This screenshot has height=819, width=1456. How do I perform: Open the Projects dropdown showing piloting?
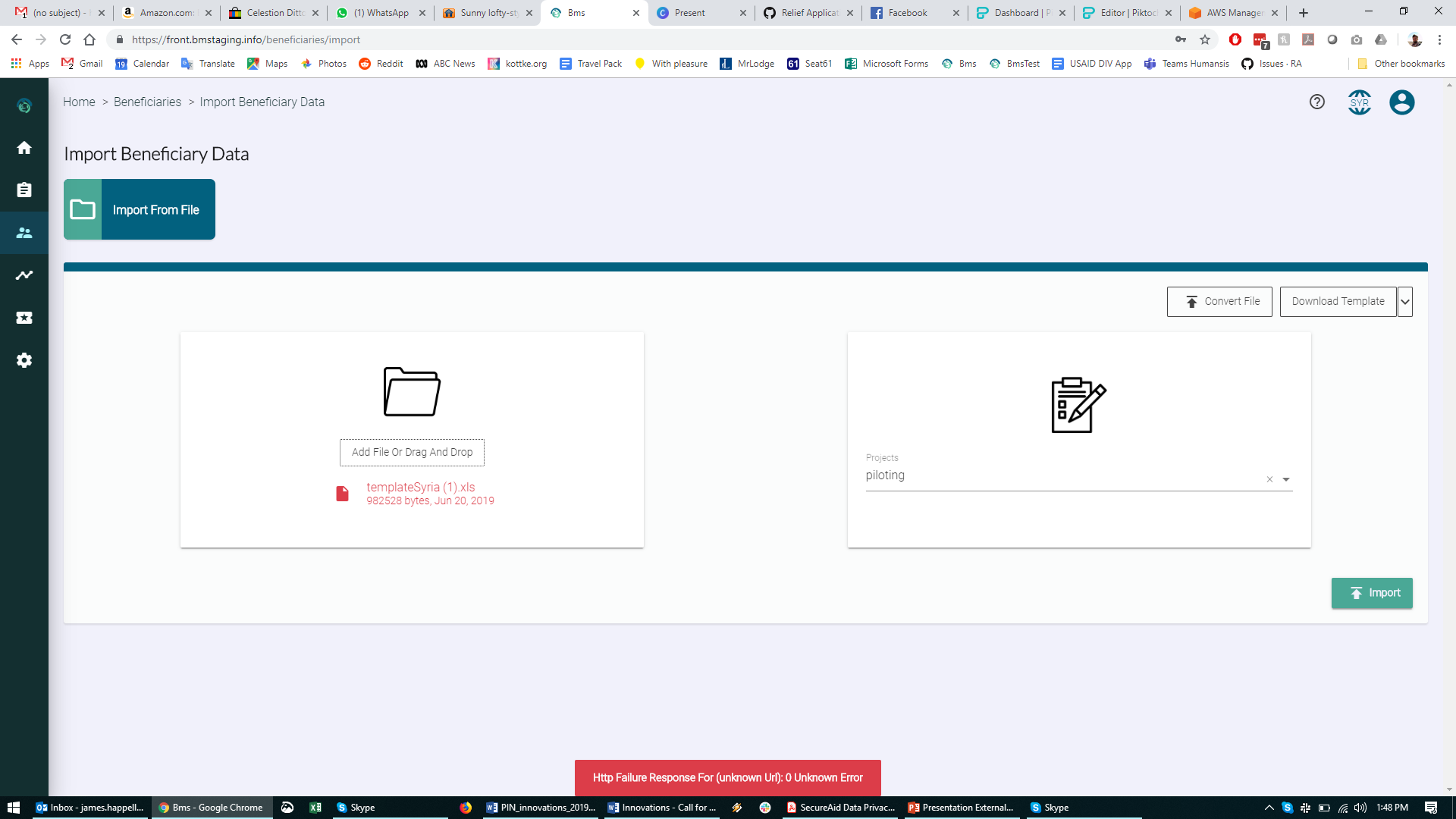pos(1286,479)
